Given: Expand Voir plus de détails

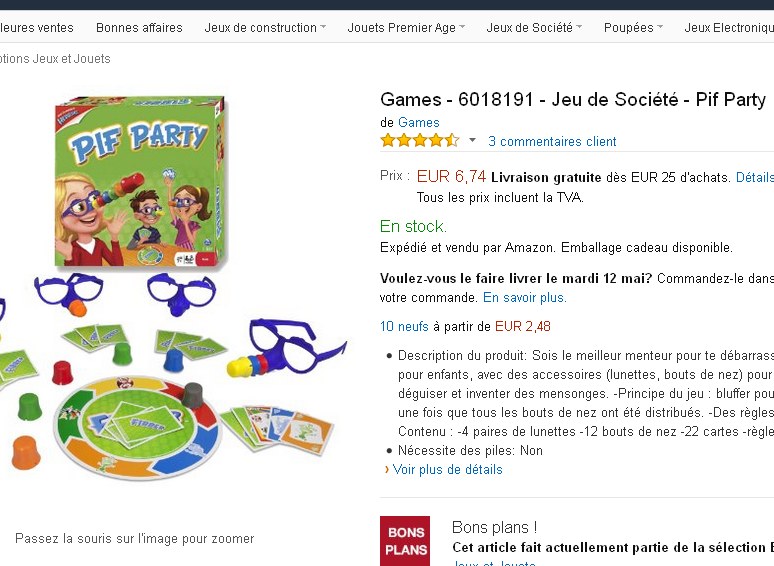Looking at the screenshot, I should click(447, 470).
